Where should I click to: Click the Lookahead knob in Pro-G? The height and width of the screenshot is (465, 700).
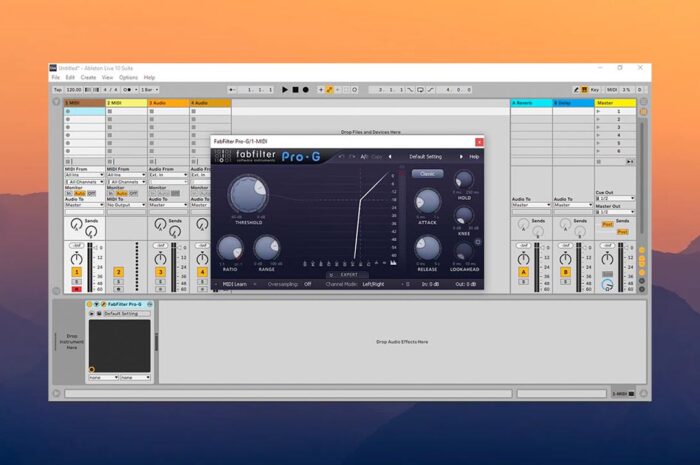464,252
